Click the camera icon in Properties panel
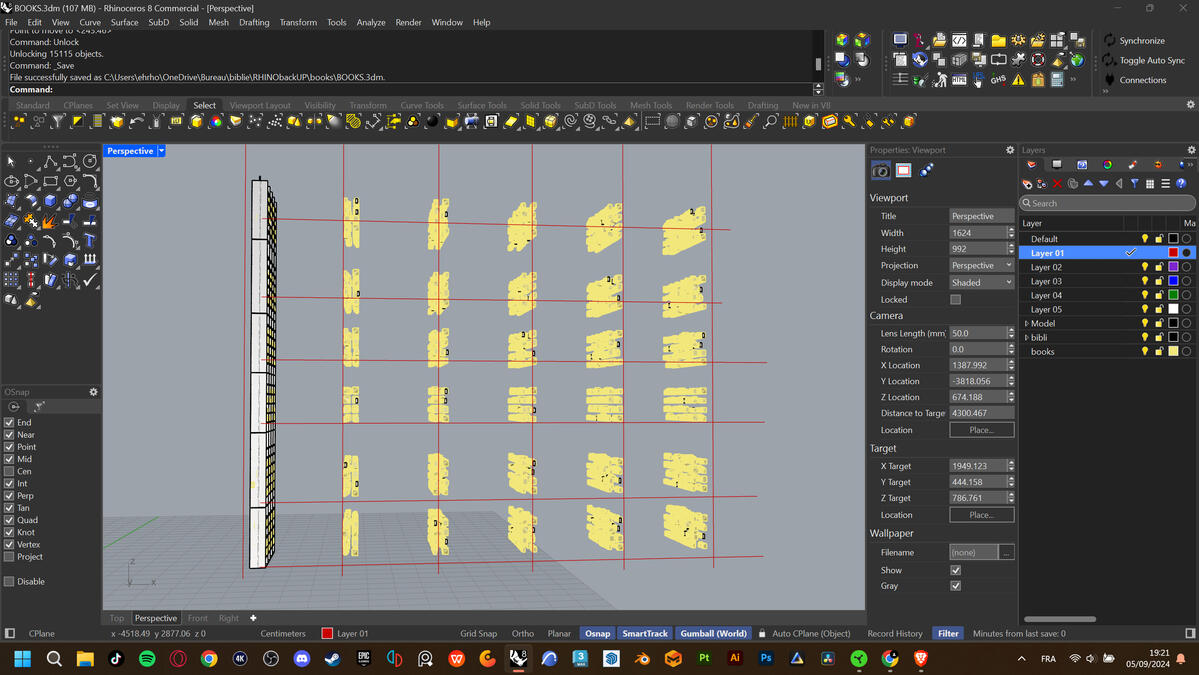 881,171
